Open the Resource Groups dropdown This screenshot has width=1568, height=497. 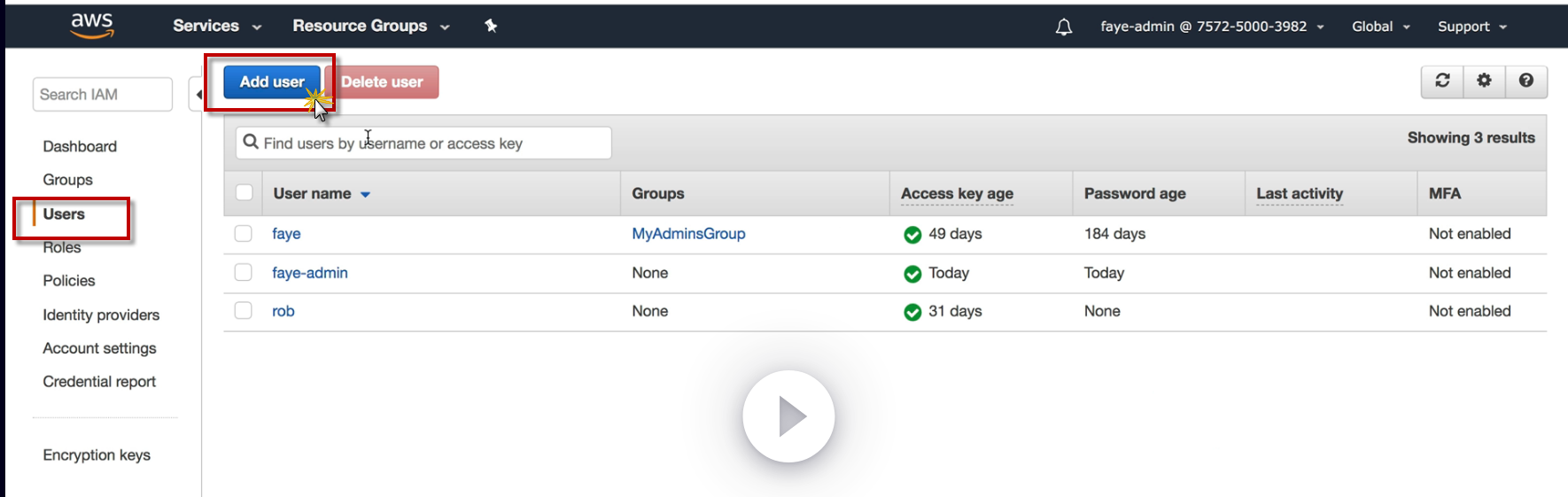[x=370, y=27]
